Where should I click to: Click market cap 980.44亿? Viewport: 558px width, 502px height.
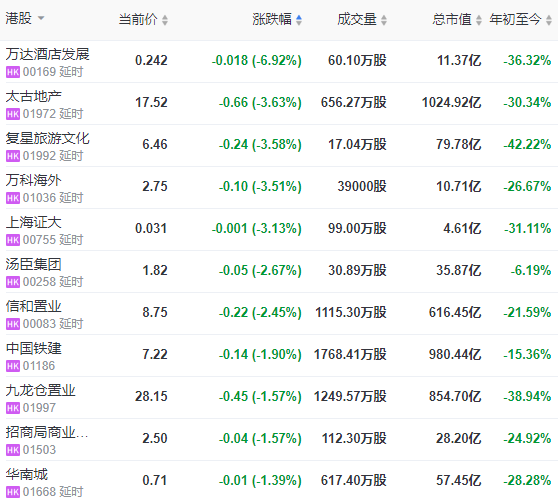click(455, 354)
